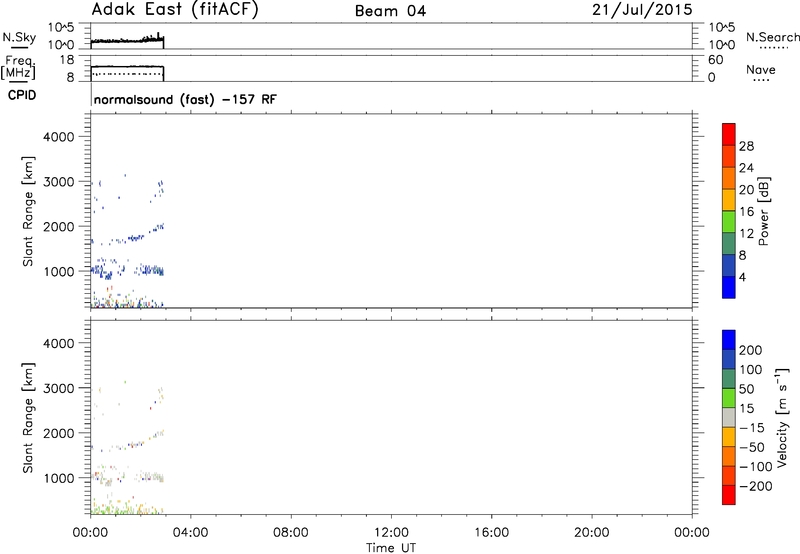
Task: Click the sky noise trace in N.Sky panel
Action: pyautogui.click(x=127, y=40)
